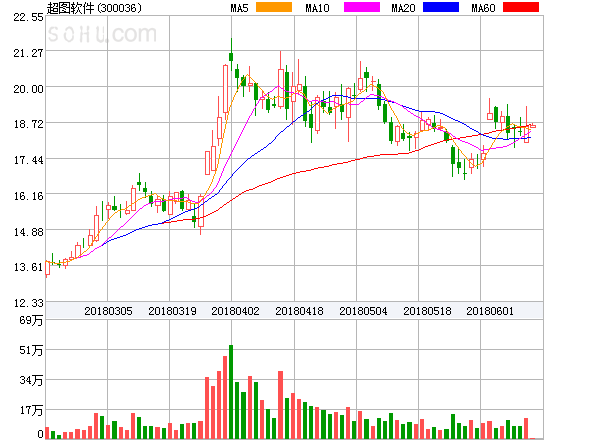Click the 17.44 price axis label
Image resolution: width=600 pixels, height=440 pixels.
tap(29, 160)
